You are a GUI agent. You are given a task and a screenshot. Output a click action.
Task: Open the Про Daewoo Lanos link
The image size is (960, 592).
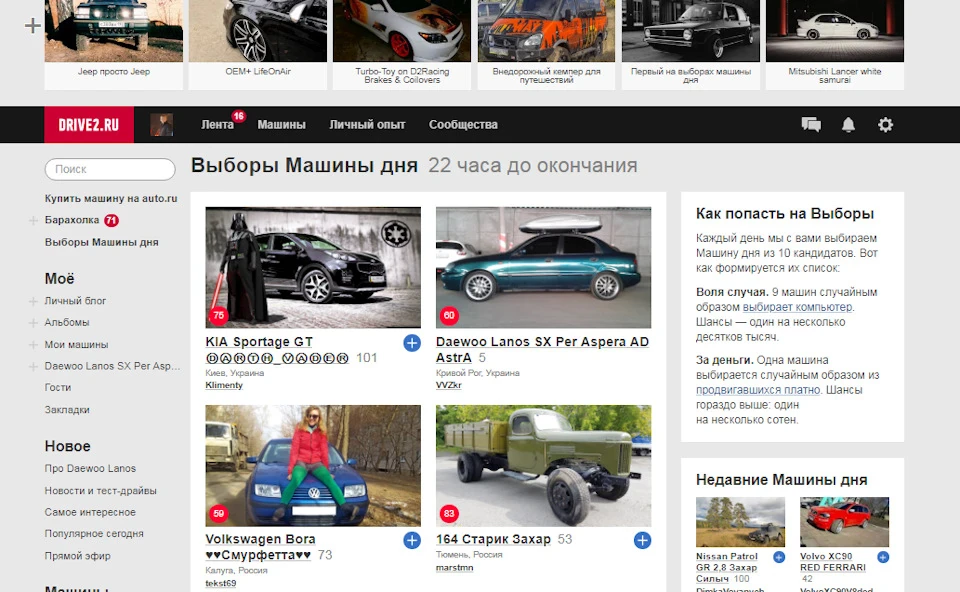click(90, 468)
